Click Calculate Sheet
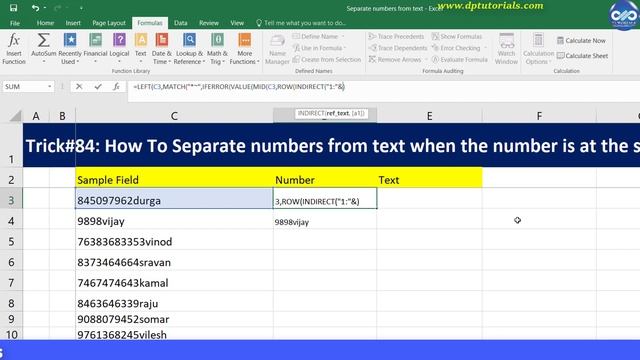Image resolution: width=640 pixels, height=360 pixels. 582,56
